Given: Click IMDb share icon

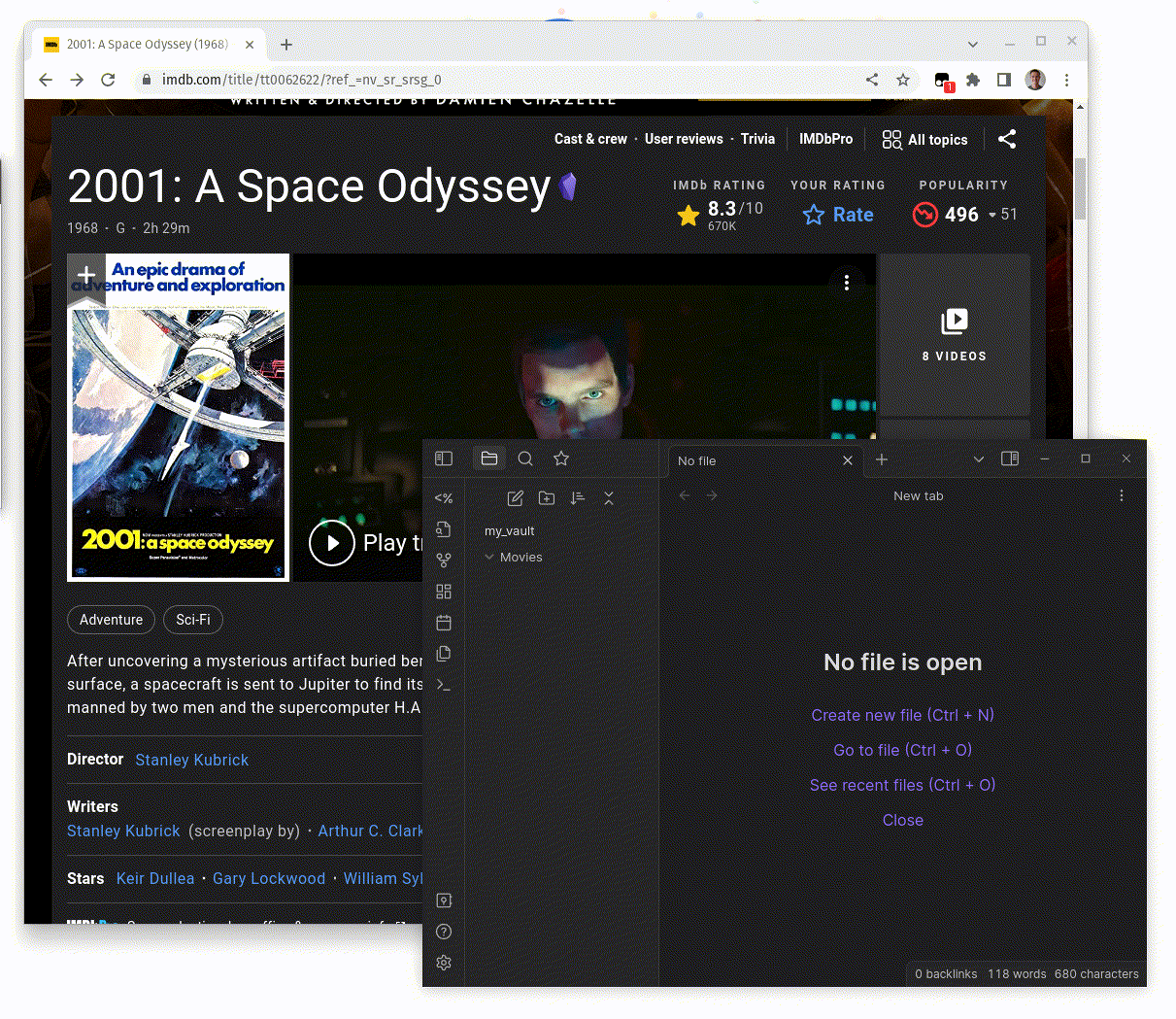Looking at the screenshot, I should point(1007,139).
